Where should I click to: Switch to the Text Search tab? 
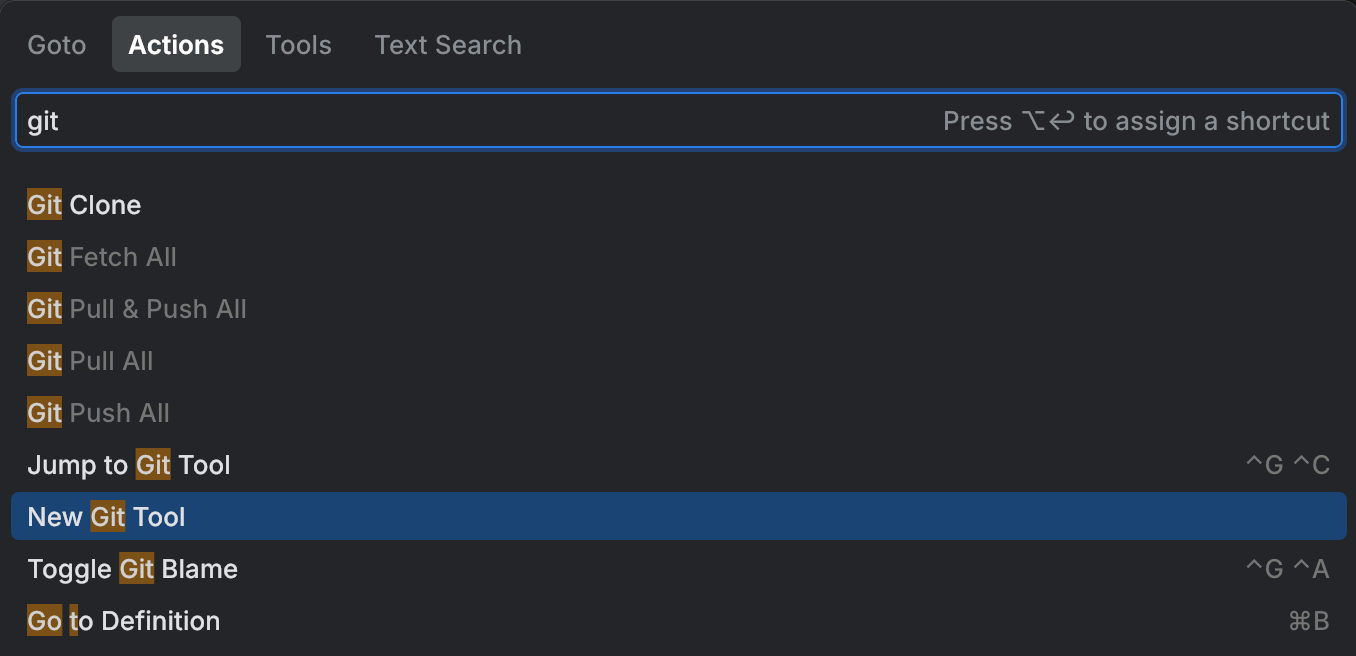coord(447,44)
